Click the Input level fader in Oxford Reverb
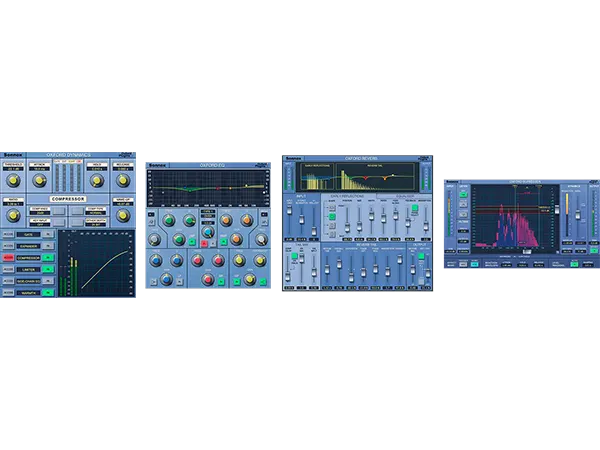This screenshot has height=450, width=600. pos(289,210)
